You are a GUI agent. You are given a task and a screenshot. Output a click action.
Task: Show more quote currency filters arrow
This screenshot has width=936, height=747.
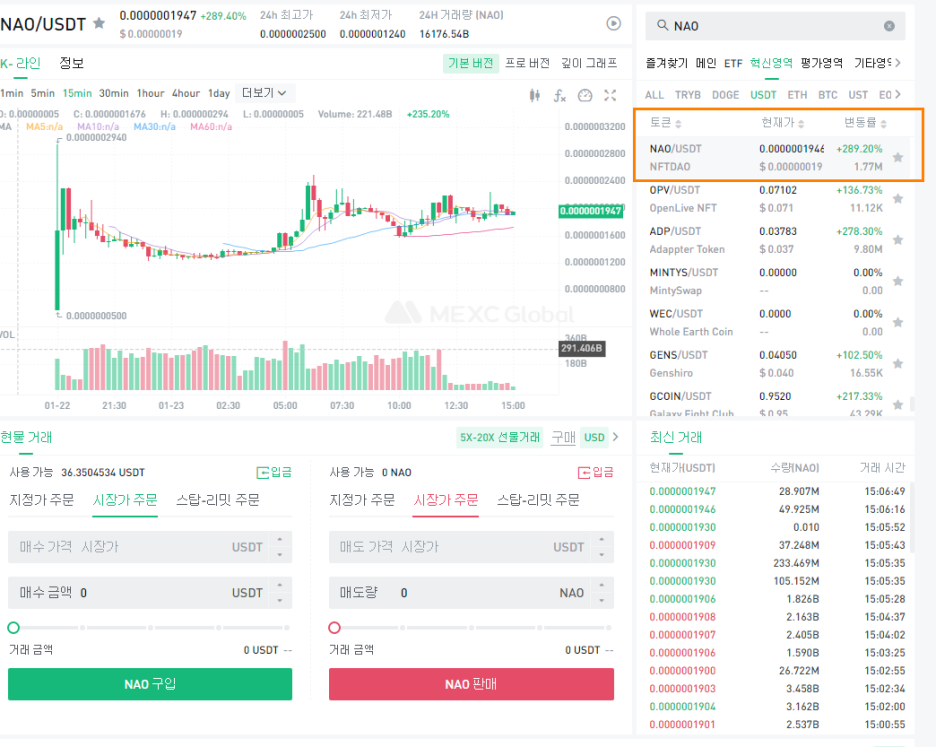click(x=898, y=94)
